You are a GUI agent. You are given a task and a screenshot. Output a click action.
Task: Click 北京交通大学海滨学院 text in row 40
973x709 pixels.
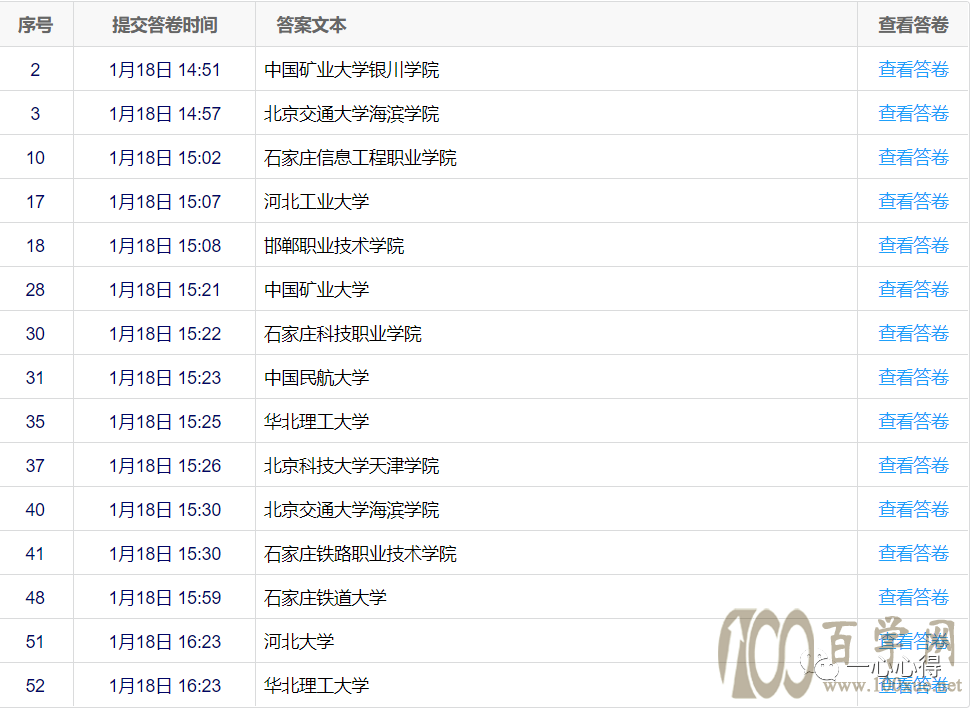pyautogui.click(x=351, y=510)
